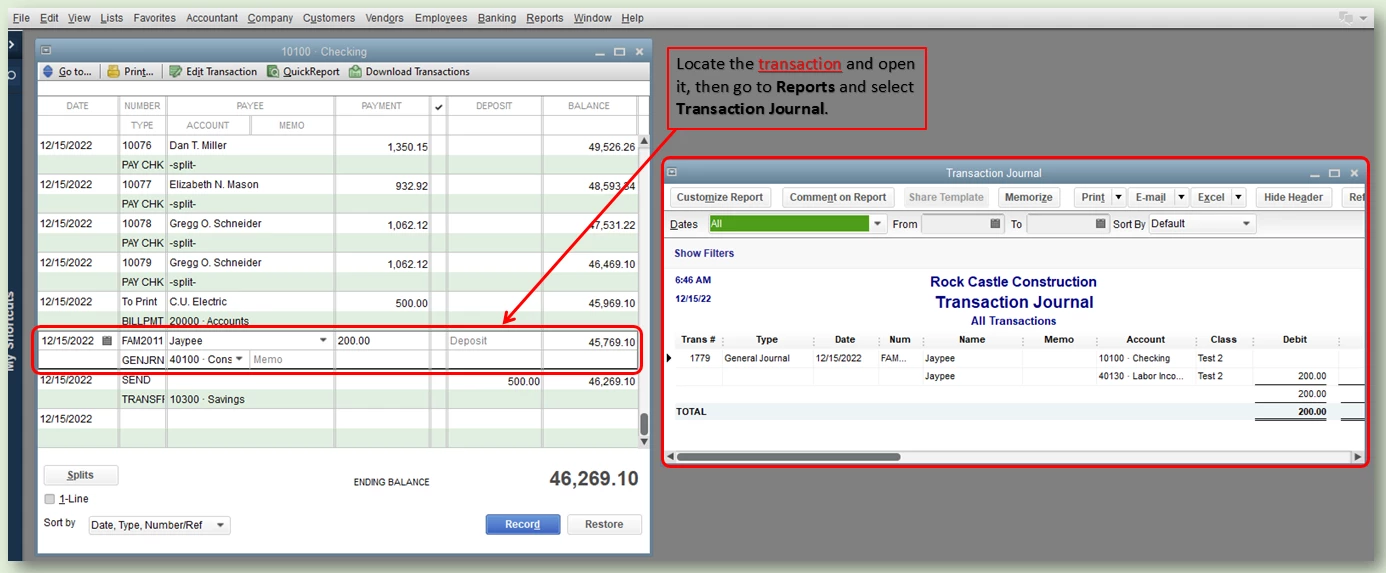Click the Customize Report button

(x=720, y=197)
